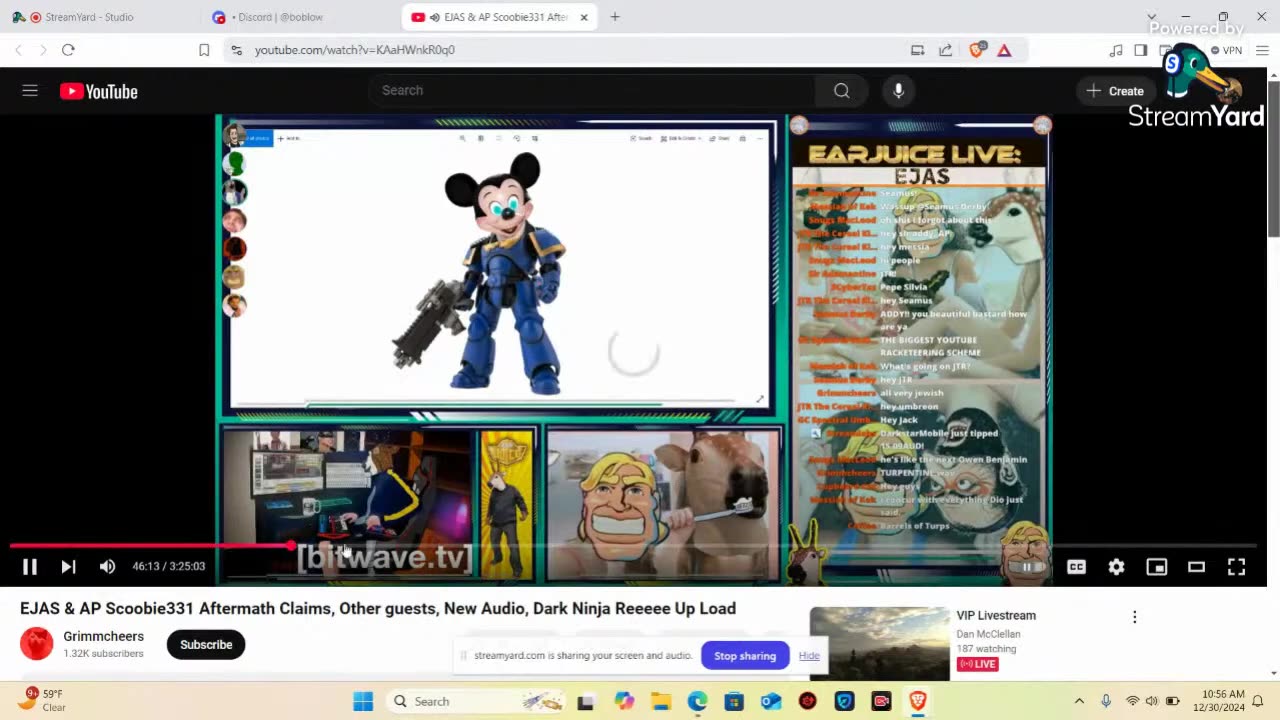Bookmark this page
This screenshot has height=720, width=1280.
(x=204, y=50)
